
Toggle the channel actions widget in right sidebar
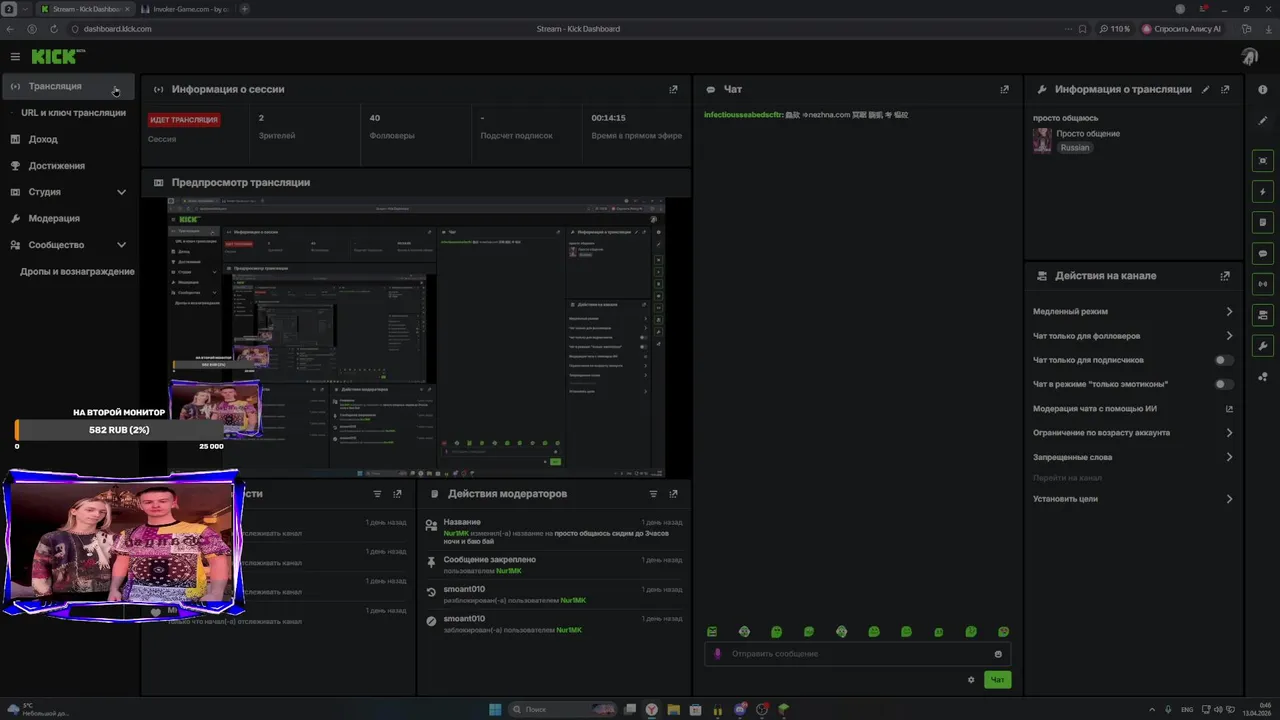click(x=1263, y=315)
